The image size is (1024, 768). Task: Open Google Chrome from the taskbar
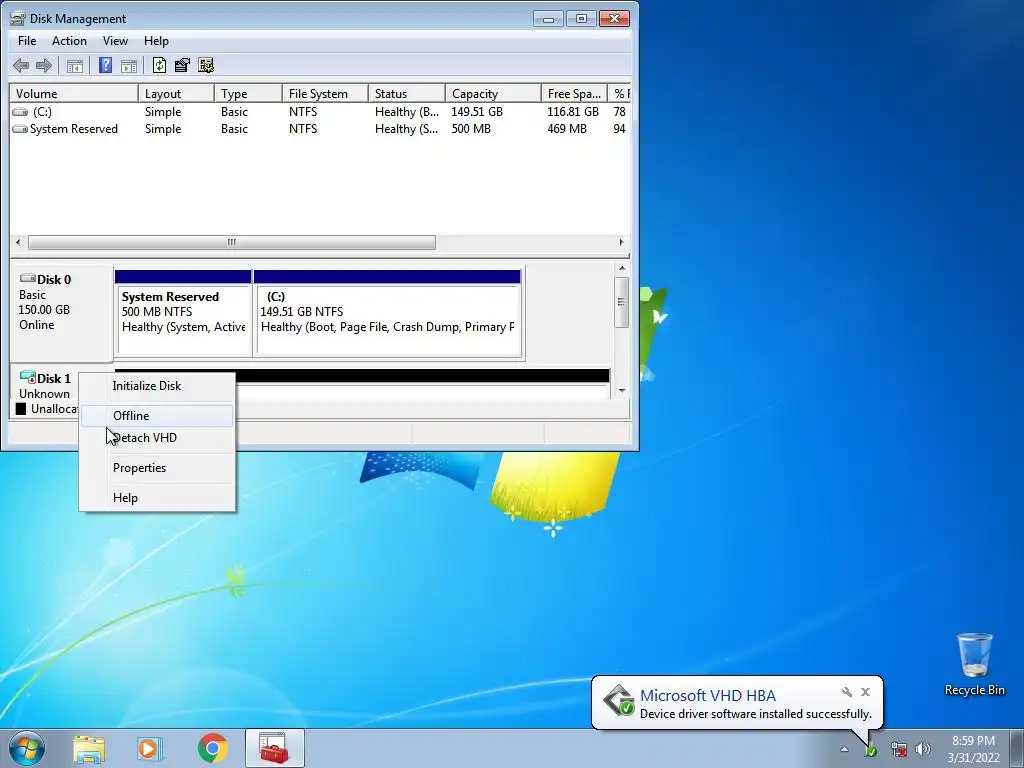click(x=212, y=748)
